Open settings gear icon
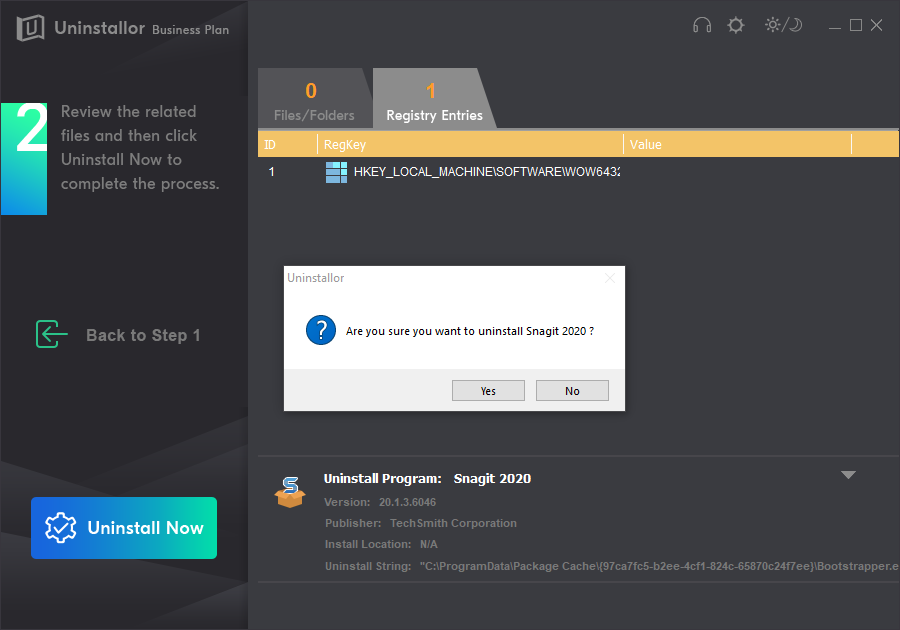 tap(735, 25)
